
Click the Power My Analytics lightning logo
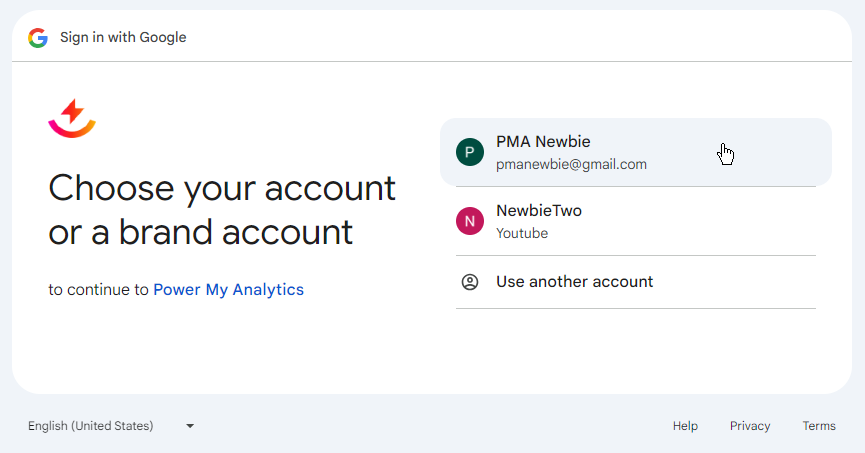click(x=71, y=118)
